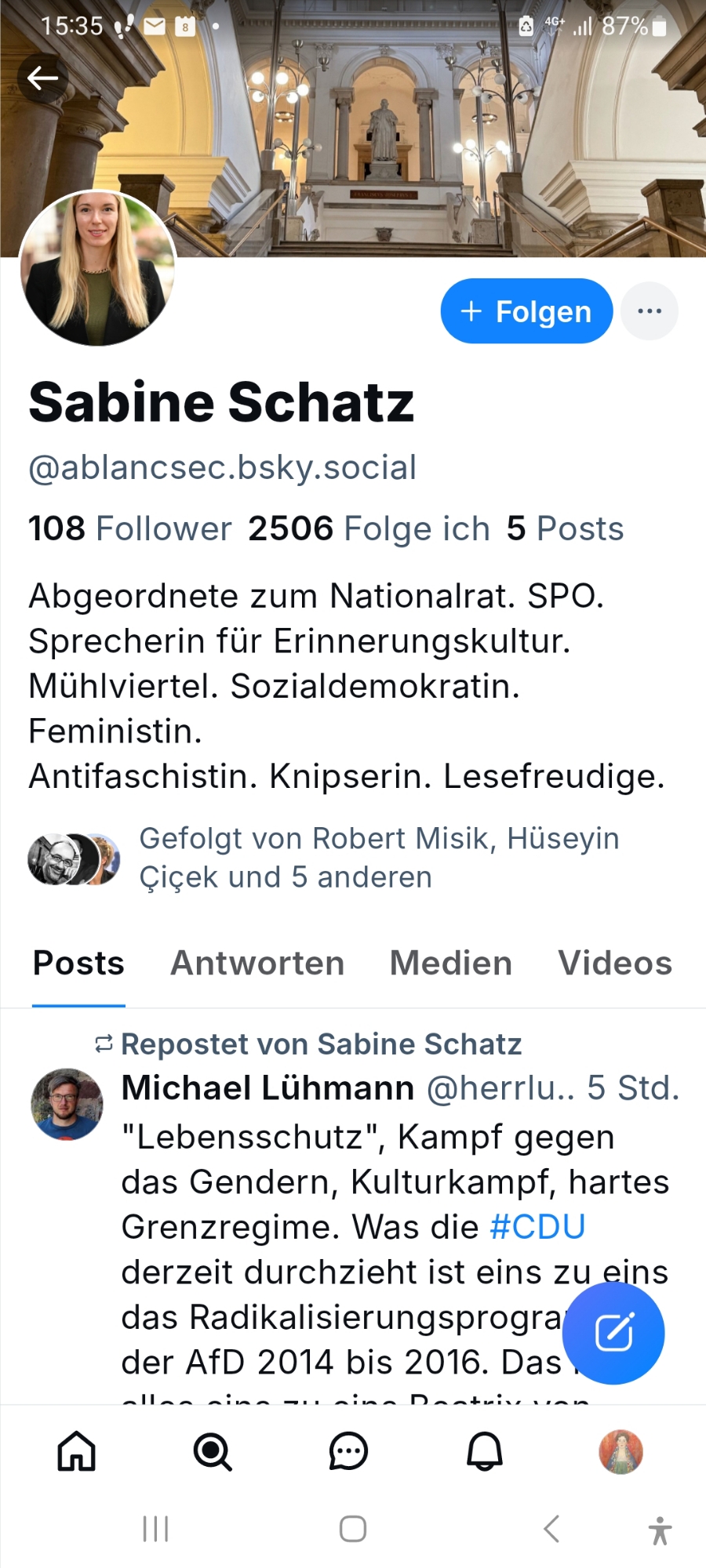Image resolution: width=706 pixels, height=1568 pixels.
Task: View the 2506 Folge ich list
Action: click(369, 528)
